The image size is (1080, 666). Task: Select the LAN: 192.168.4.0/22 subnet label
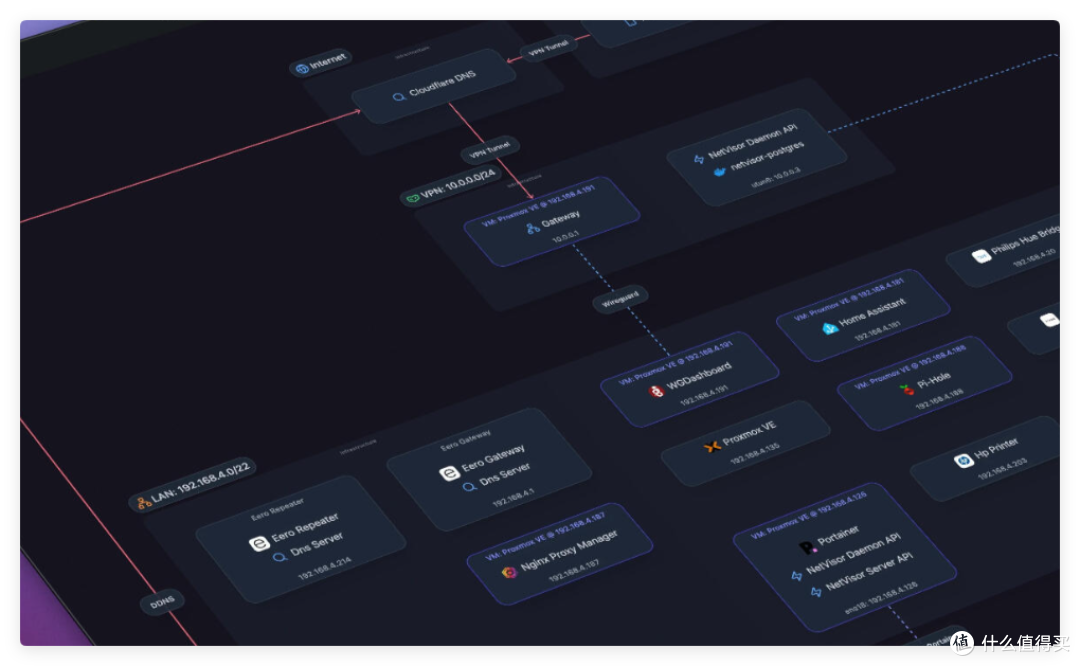(193, 484)
